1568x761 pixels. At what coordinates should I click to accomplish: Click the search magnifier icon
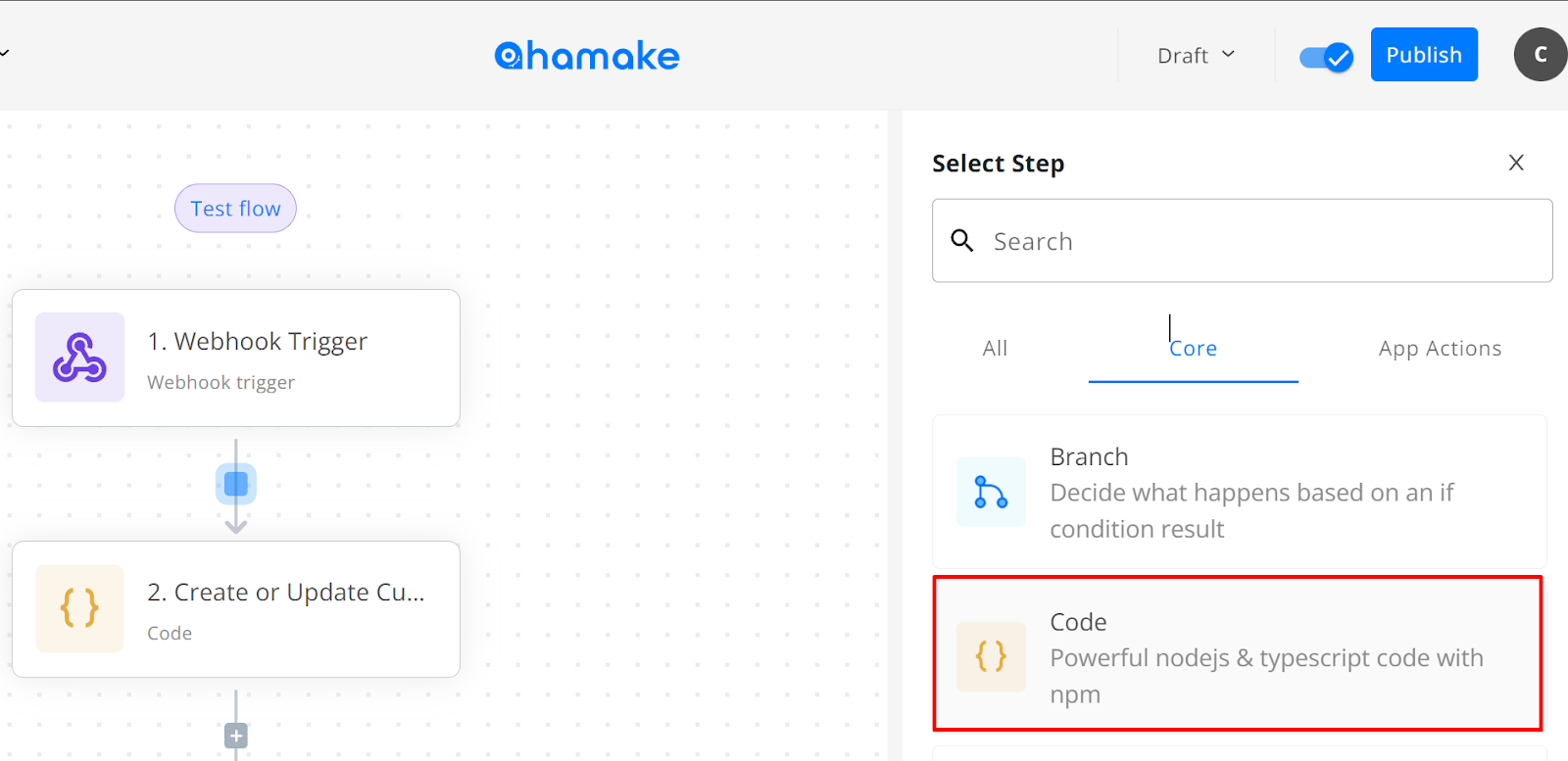pyautogui.click(x=962, y=241)
